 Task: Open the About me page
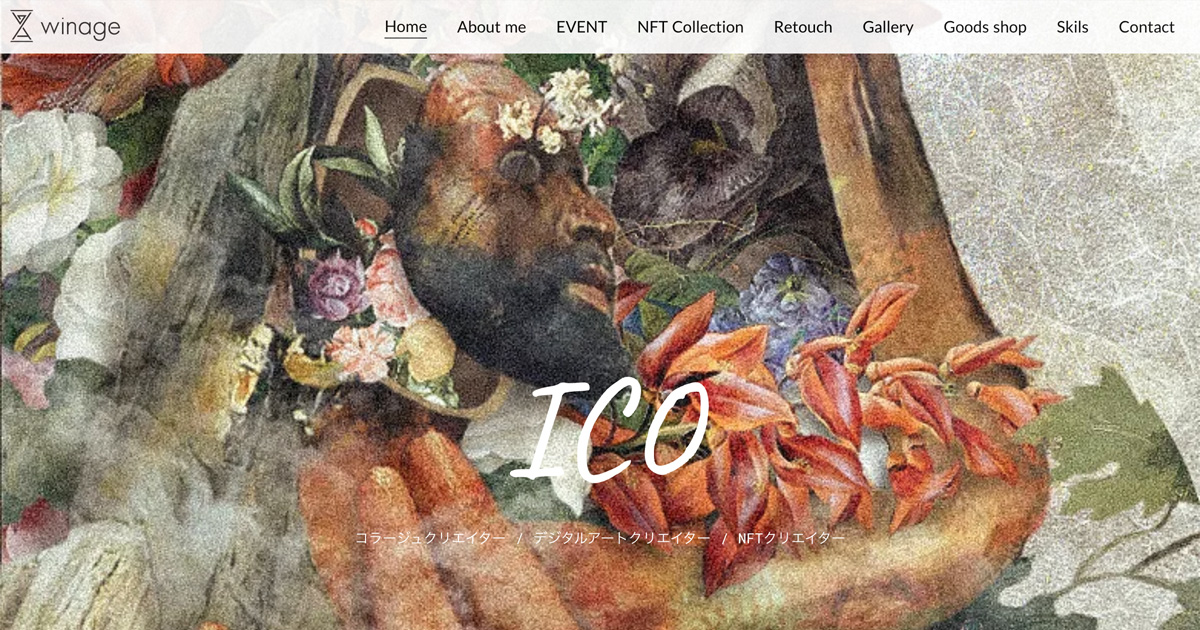pyautogui.click(x=491, y=27)
